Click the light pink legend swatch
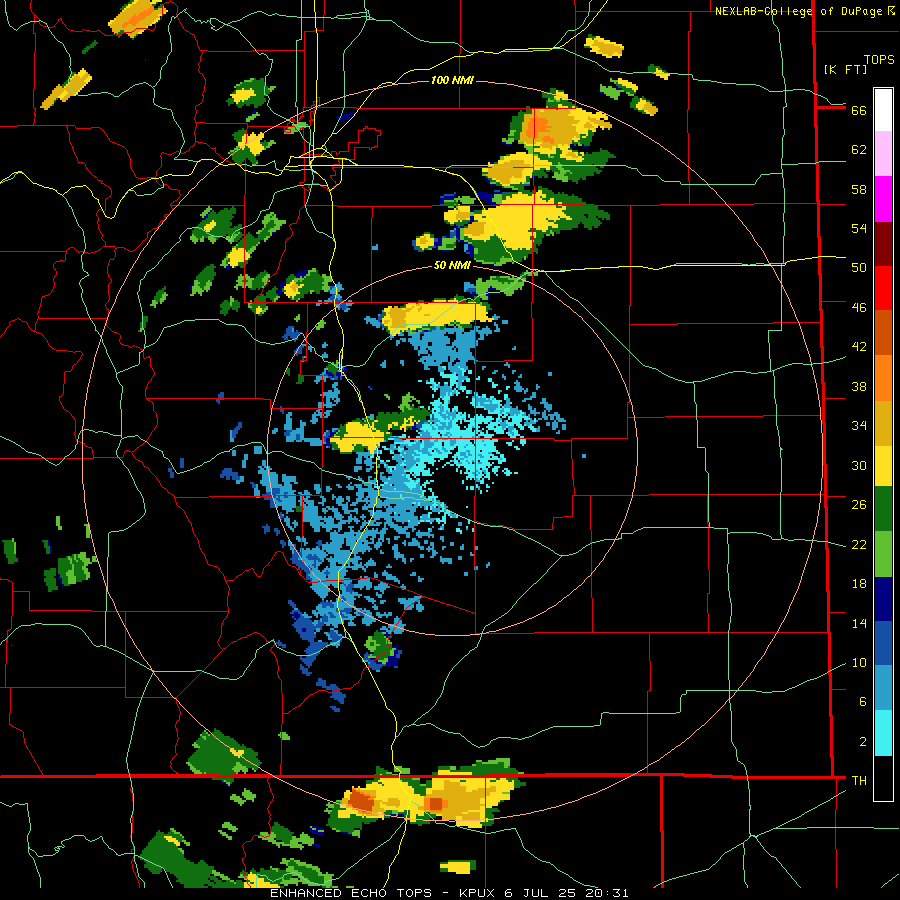Image resolution: width=900 pixels, height=900 pixels. click(883, 154)
